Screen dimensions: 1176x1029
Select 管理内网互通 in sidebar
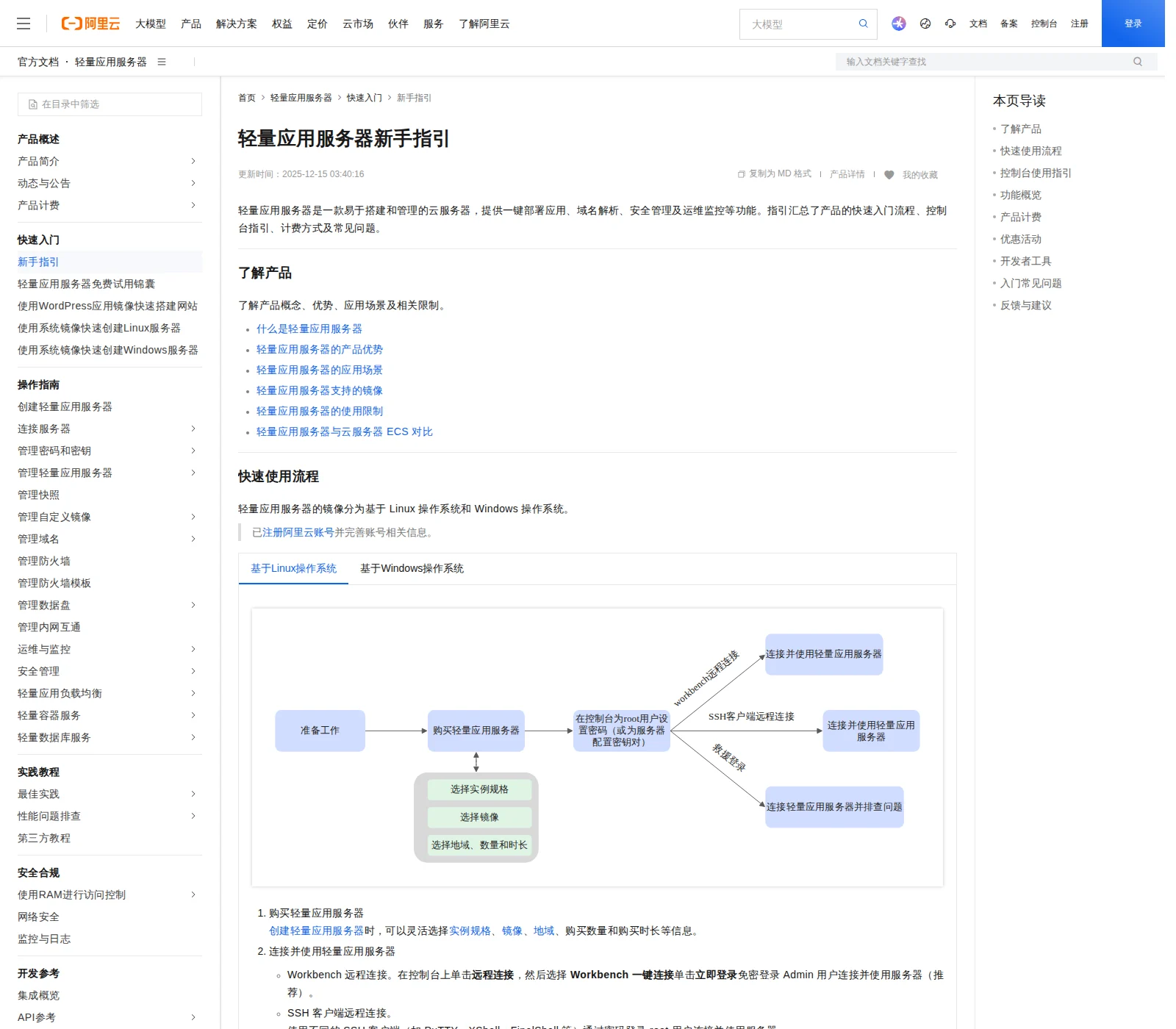pyautogui.click(x=49, y=627)
